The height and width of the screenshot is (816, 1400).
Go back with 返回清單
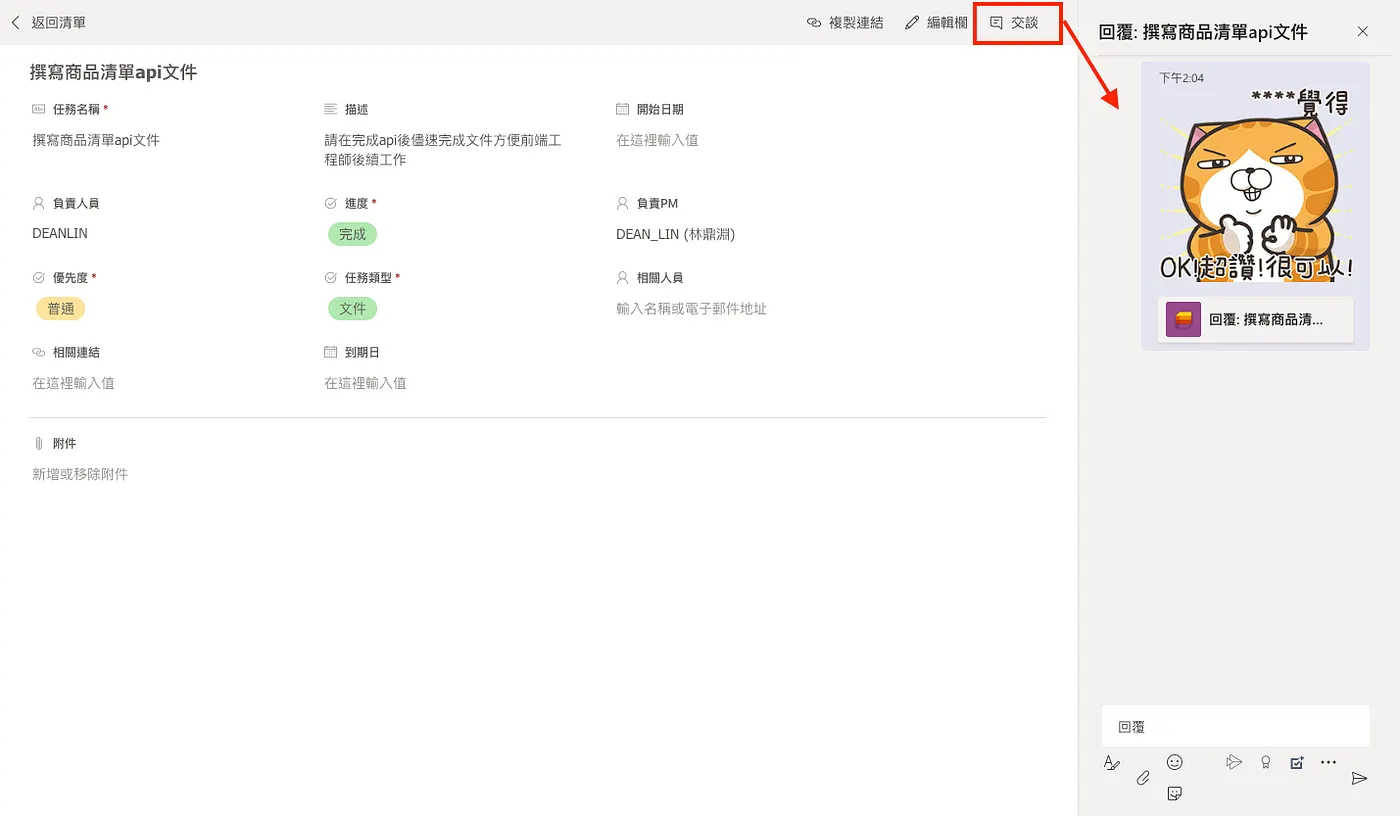click(47, 22)
